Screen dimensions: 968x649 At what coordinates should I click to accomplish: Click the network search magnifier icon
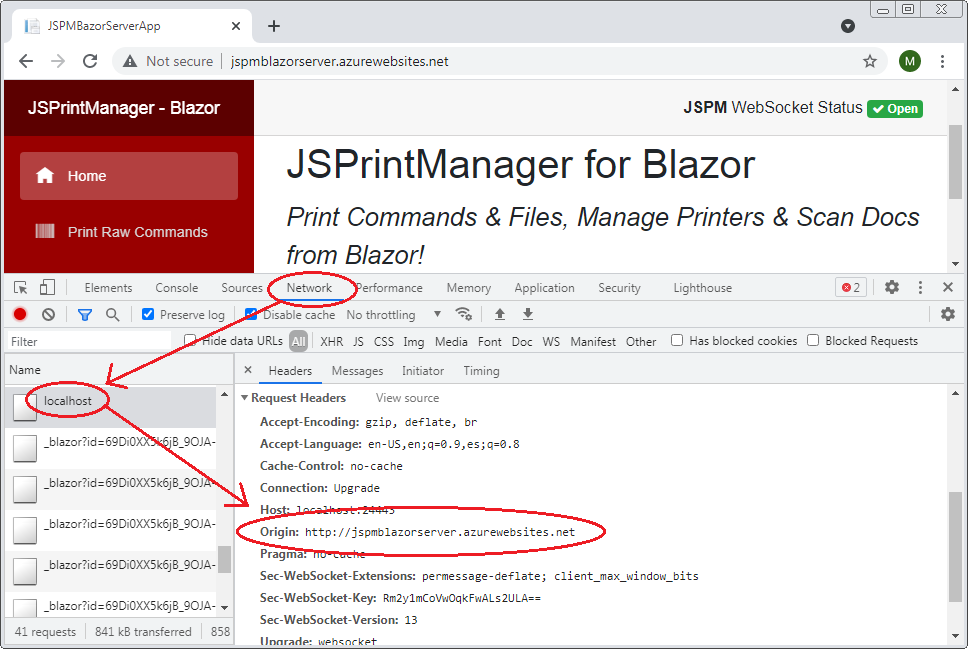[x=112, y=314]
